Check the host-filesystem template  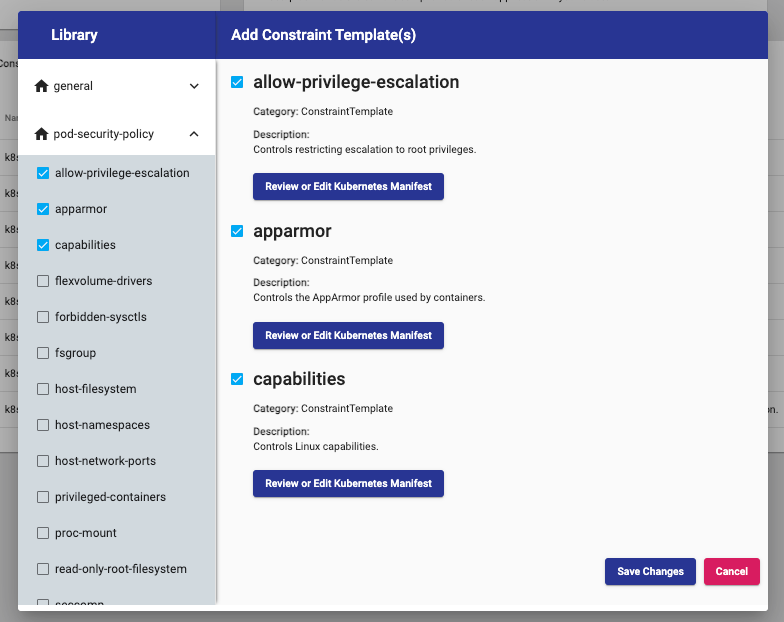43,389
